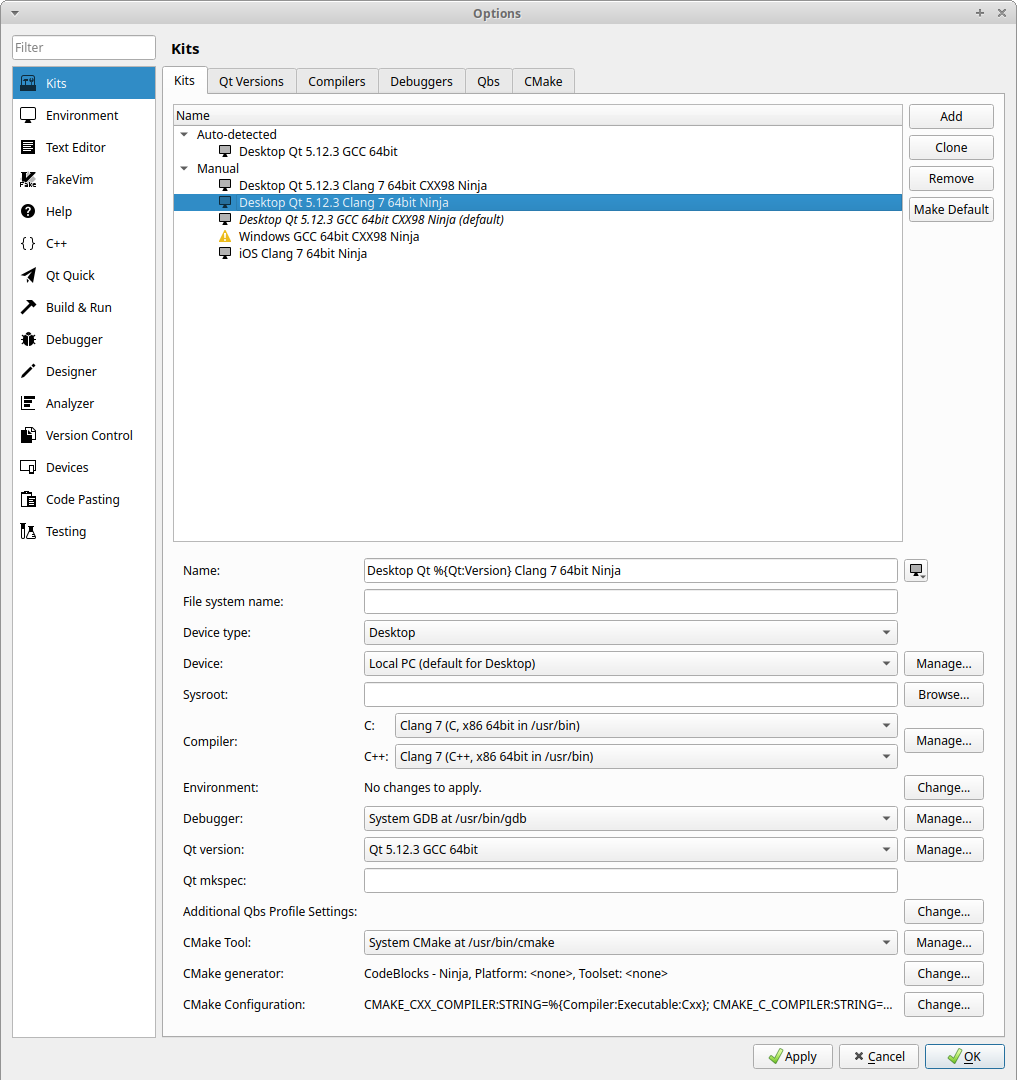Screen dimensions: 1017x1080
Task: Collapse the Auto-detected kits group
Action: [x=184, y=134]
